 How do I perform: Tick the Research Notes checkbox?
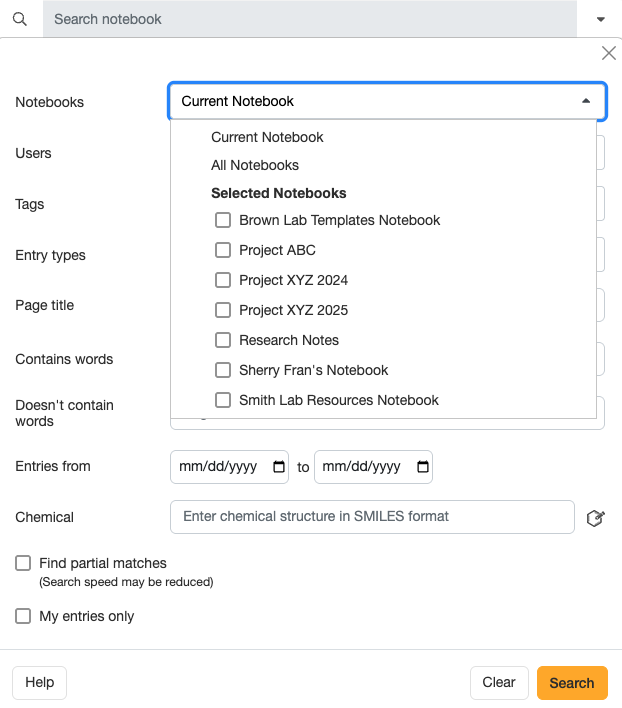(x=223, y=340)
